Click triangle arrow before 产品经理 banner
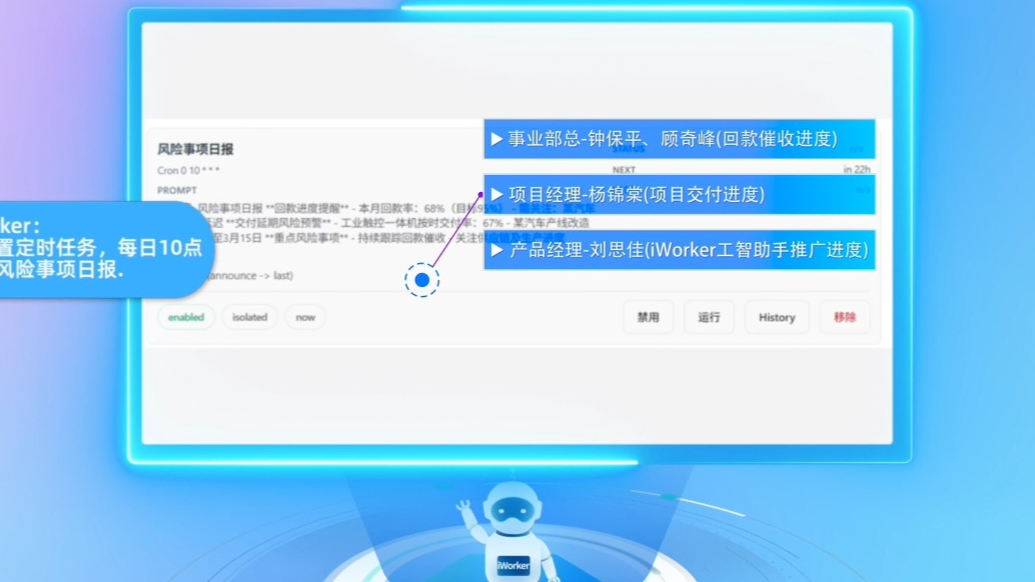The height and width of the screenshot is (582, 1035). (x=496, y=250)
